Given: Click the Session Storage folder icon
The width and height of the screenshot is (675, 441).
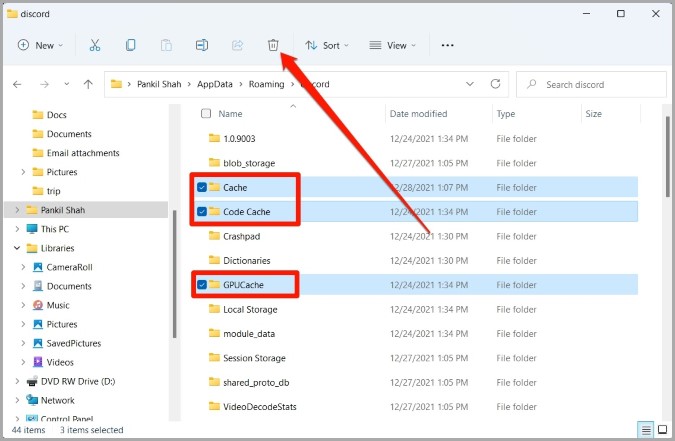Looking at the screenshot, I should (214, 358).
